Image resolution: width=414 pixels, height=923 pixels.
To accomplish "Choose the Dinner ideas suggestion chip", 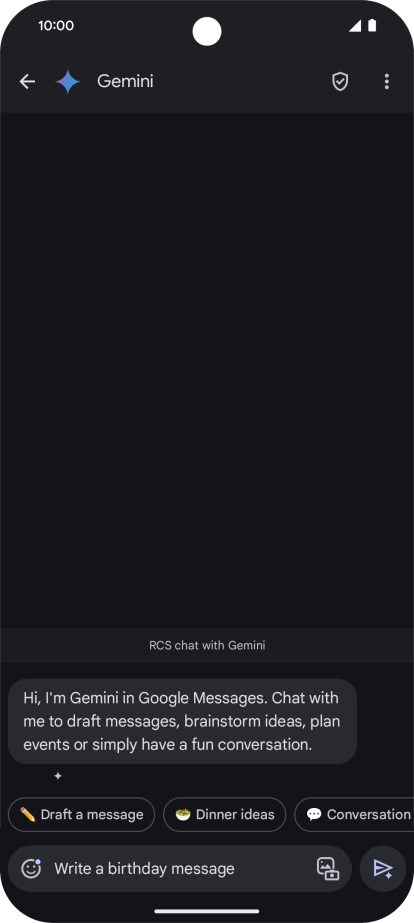I will 224,814.
